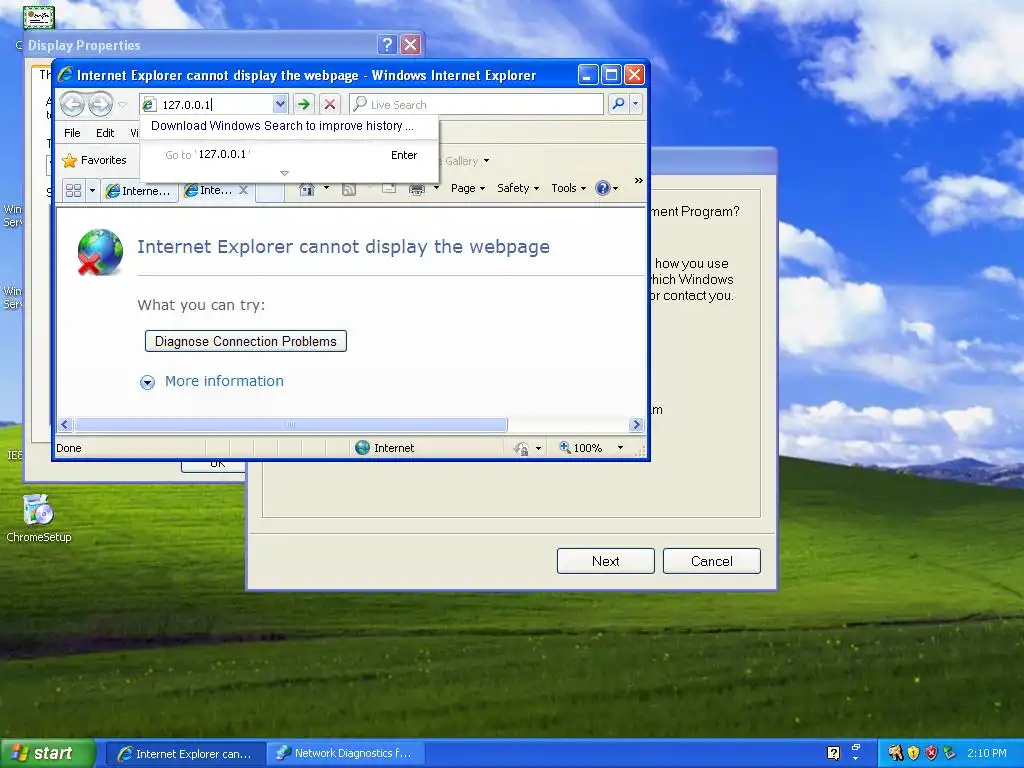This screenshot has width=1024, height=768.
Task: Click Download Windows Search suggestion
Action: coord(282,126)
